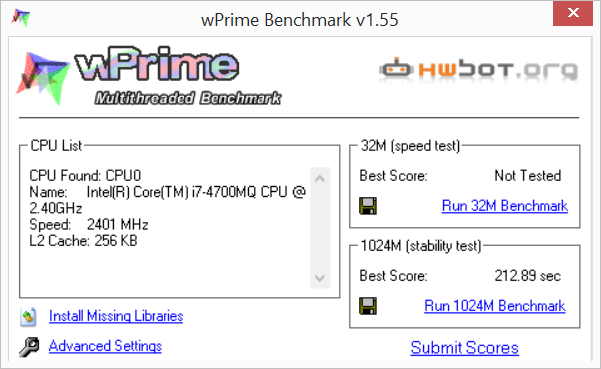Open Submit Scores link
This screenshot has width=601, height=369.
[x=465, y=348]
